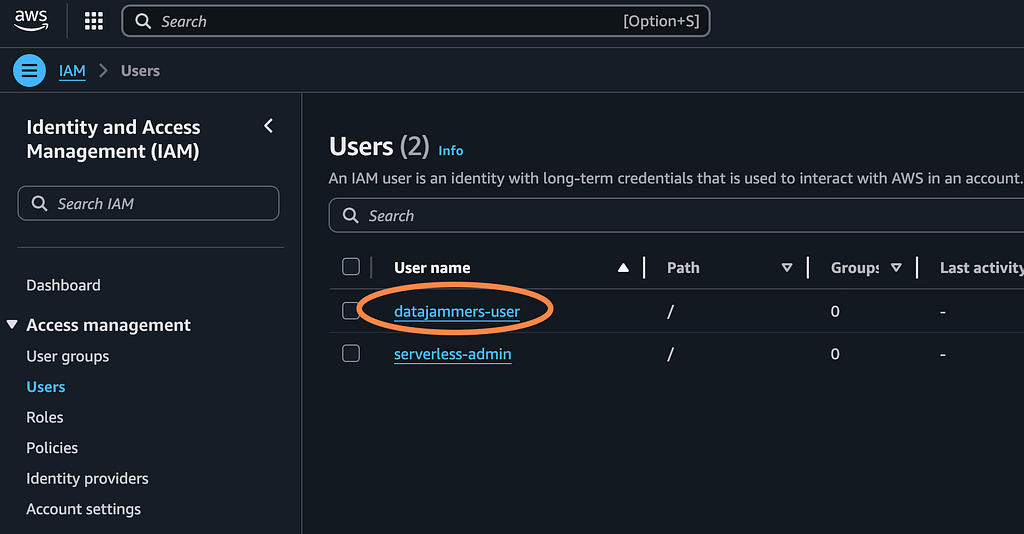Click the IAM breadcrumb link
1024x534 pixels.
coord(72,71)
